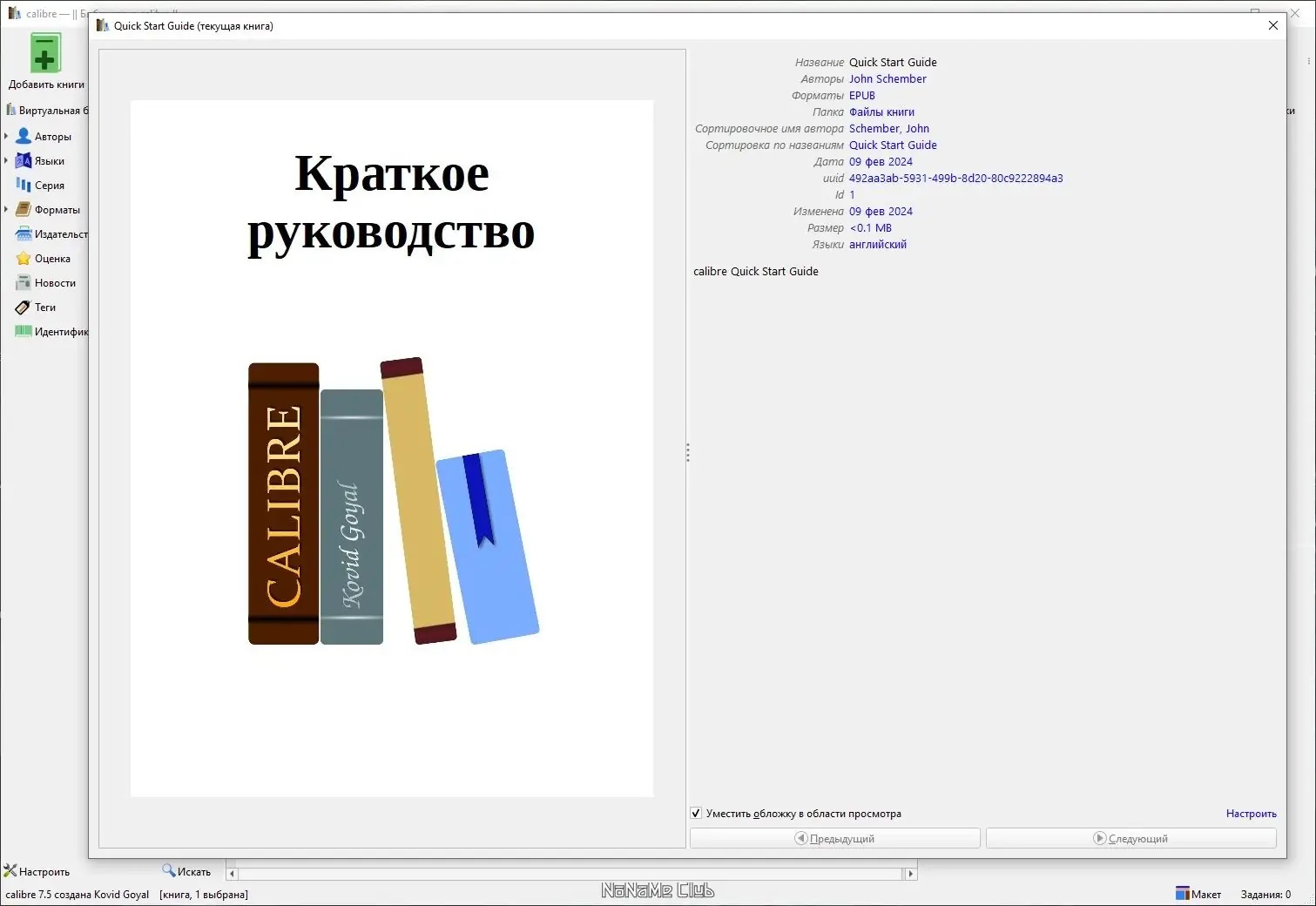Click the calibre icon in dialog title bar
The image size is (1316, 906).
point(103,25)
